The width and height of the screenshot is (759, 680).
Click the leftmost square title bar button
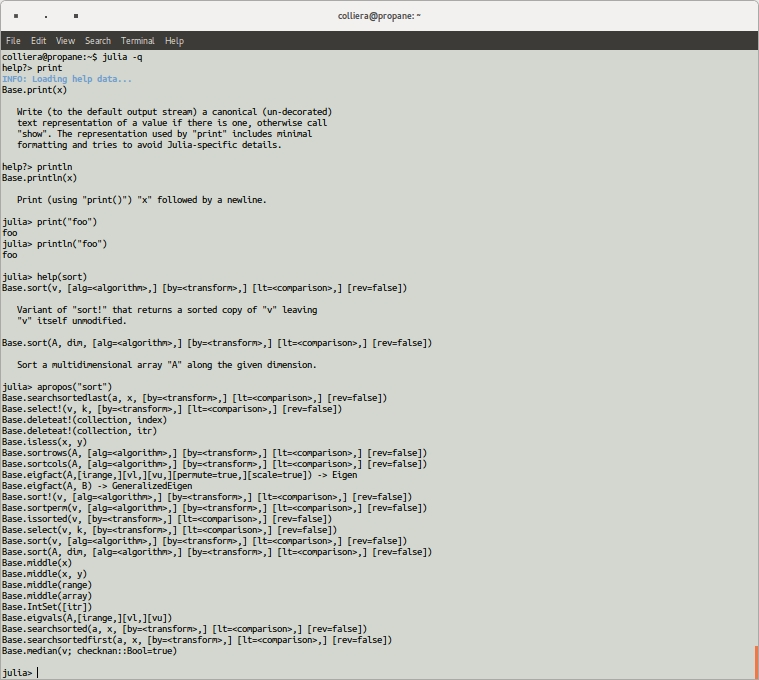[16, 16]
